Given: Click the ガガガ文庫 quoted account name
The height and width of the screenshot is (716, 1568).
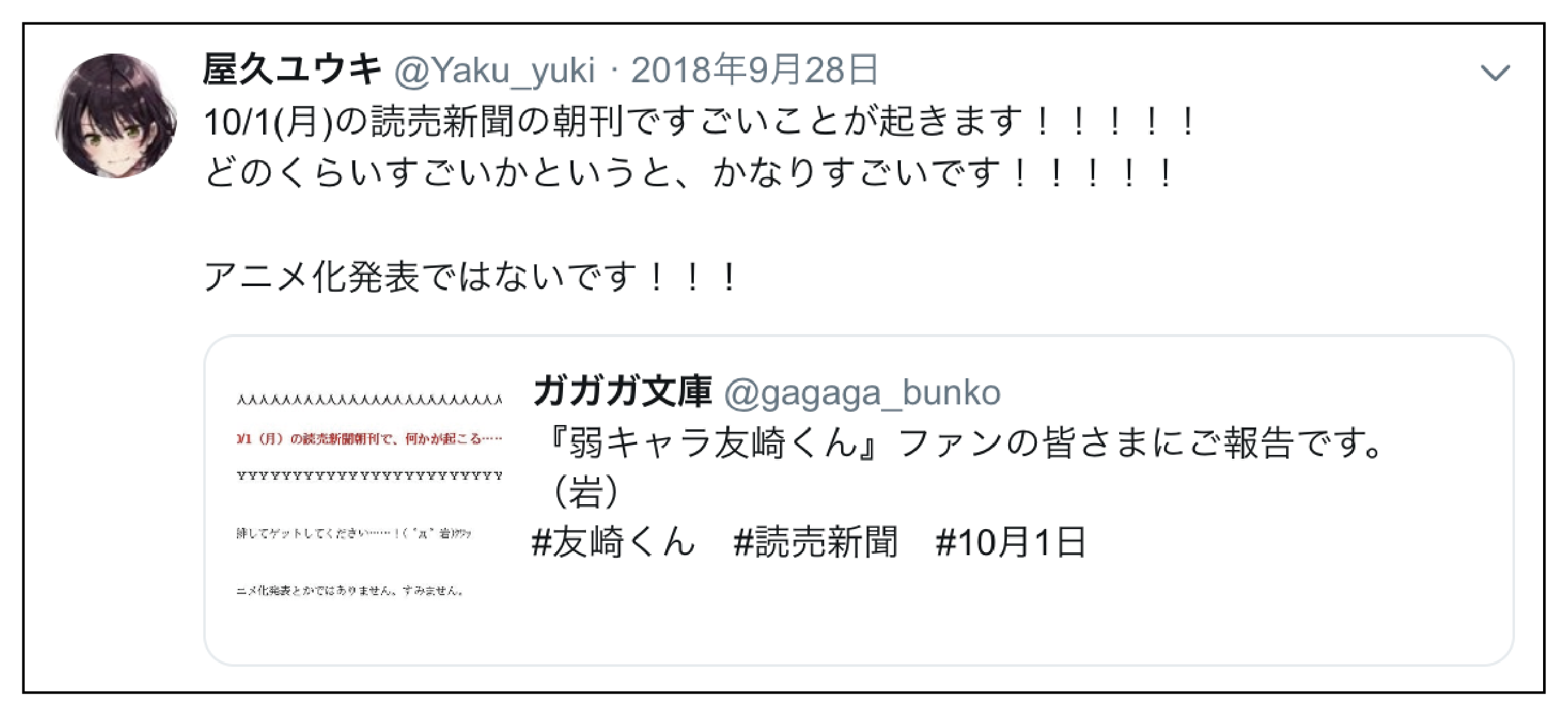Looking at the screenshot, I should point(622,391).
